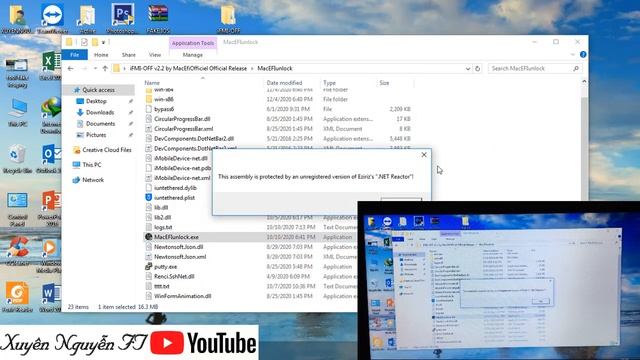
Task: Click the Explorer Back arrow
Action: coord(71,69)
